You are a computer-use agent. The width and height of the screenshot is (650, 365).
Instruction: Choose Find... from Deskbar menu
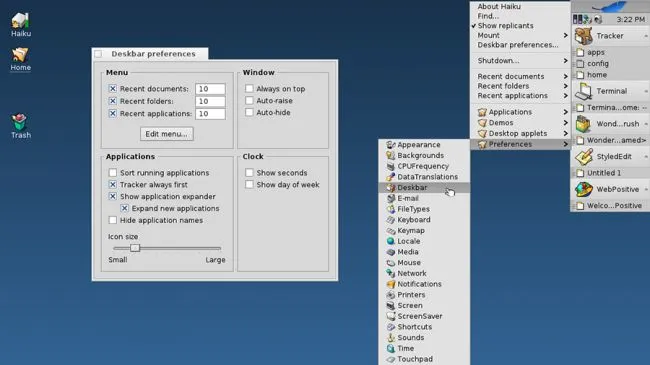(x=520, y=16)
